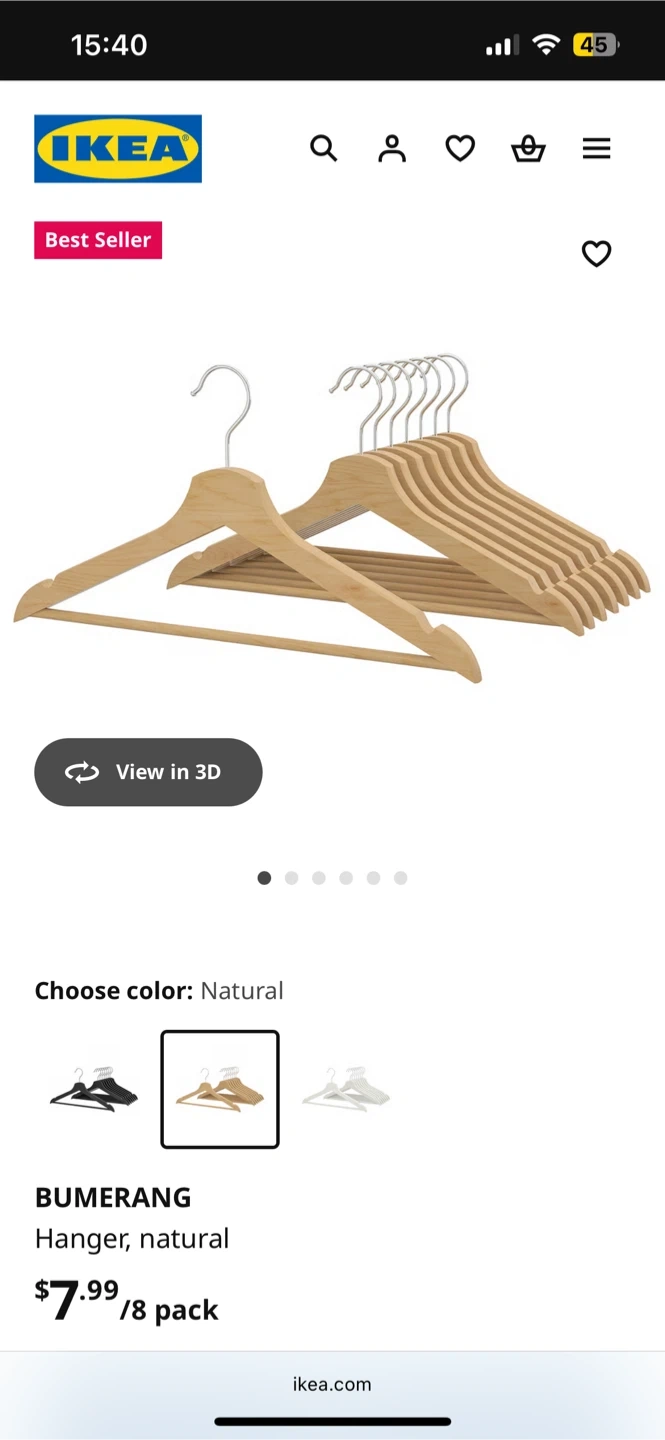Tap the ikea.com address bar
The image size is (665, 1440).
click(x=332, y=1384)
